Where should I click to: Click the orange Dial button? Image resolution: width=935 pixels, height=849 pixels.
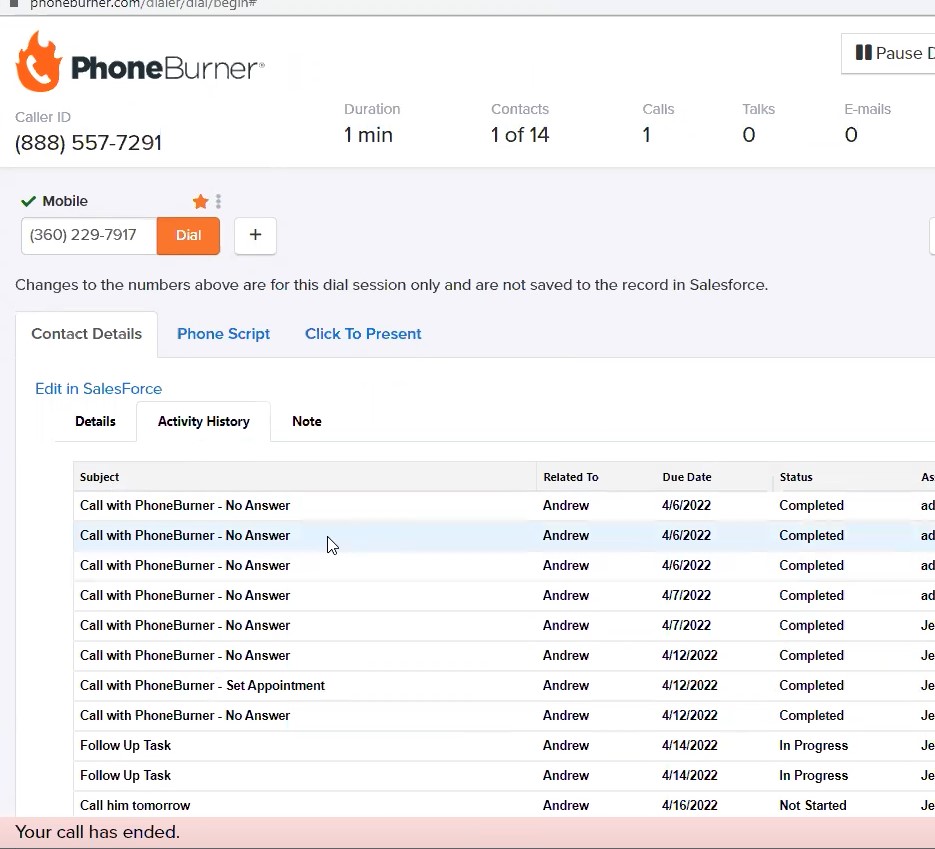188,236
